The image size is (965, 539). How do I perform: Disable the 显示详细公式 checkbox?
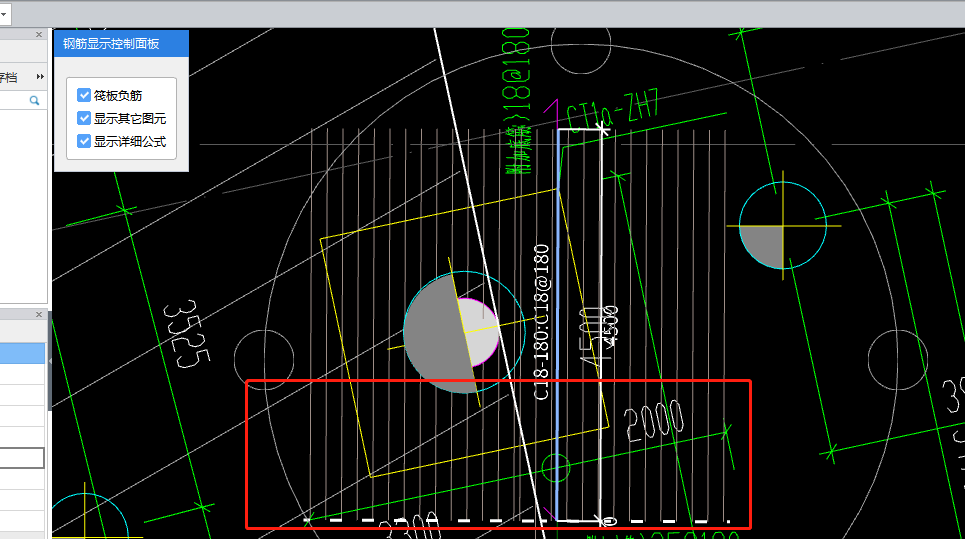(x=84, y=142)
